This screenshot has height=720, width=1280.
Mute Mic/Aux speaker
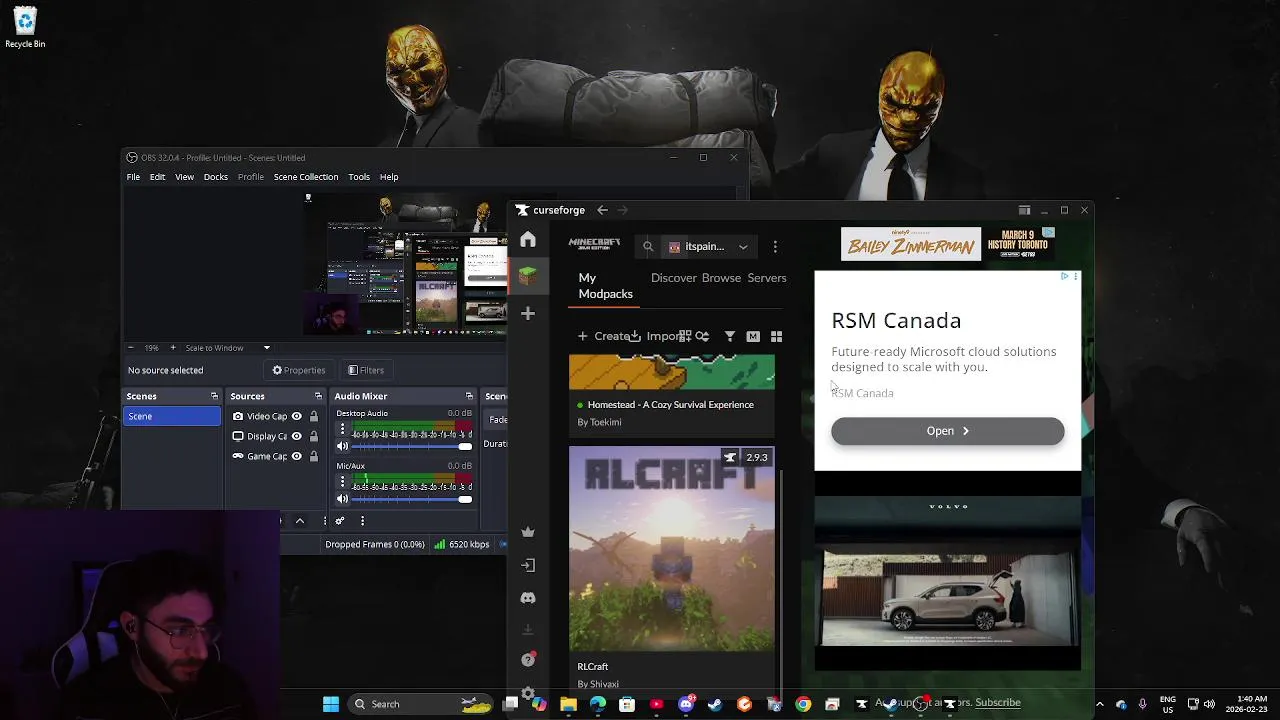342,498
